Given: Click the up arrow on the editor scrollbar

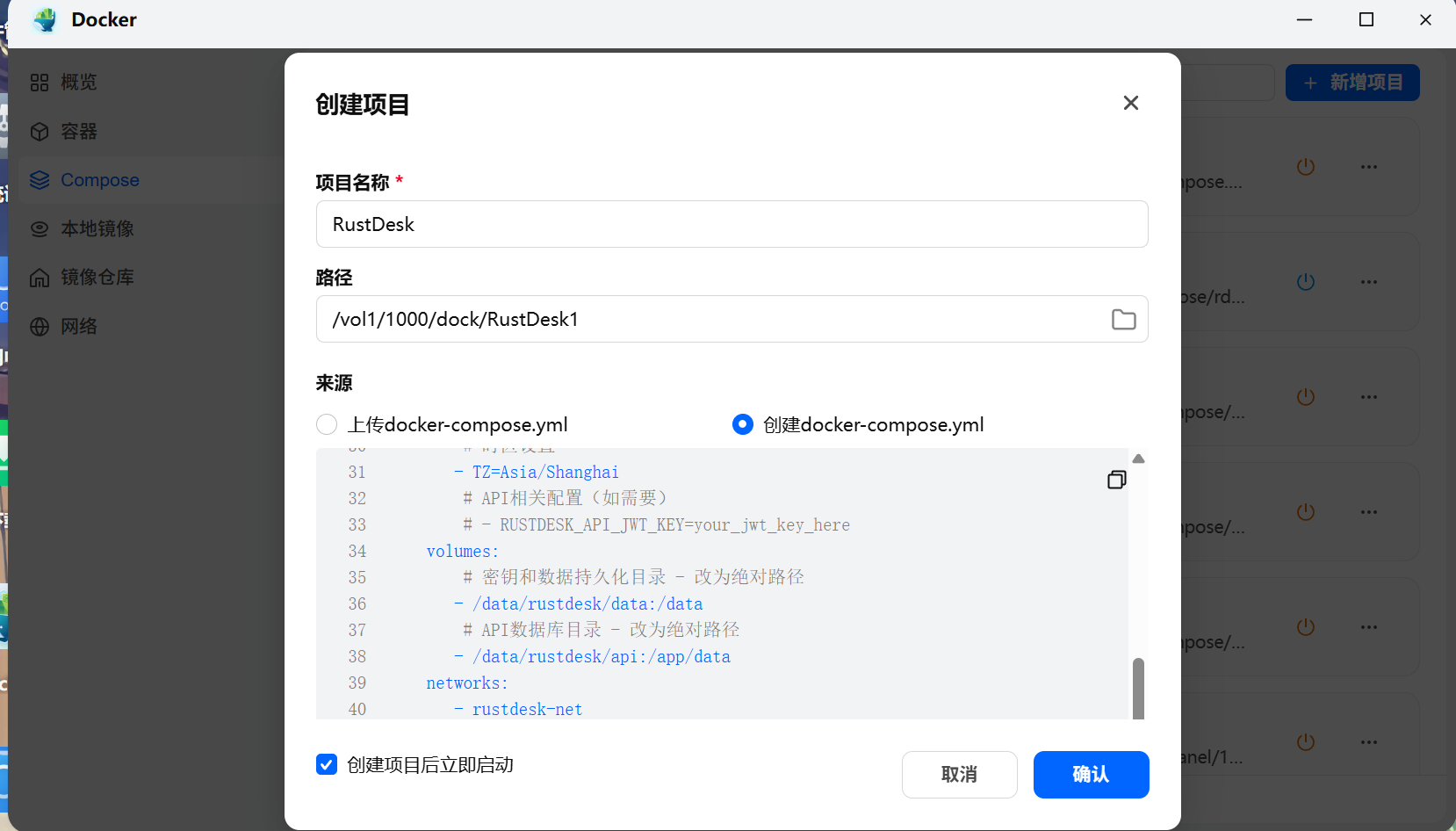Looking at the screenshot, I should pyautogui.click(x=1139, y=458).
